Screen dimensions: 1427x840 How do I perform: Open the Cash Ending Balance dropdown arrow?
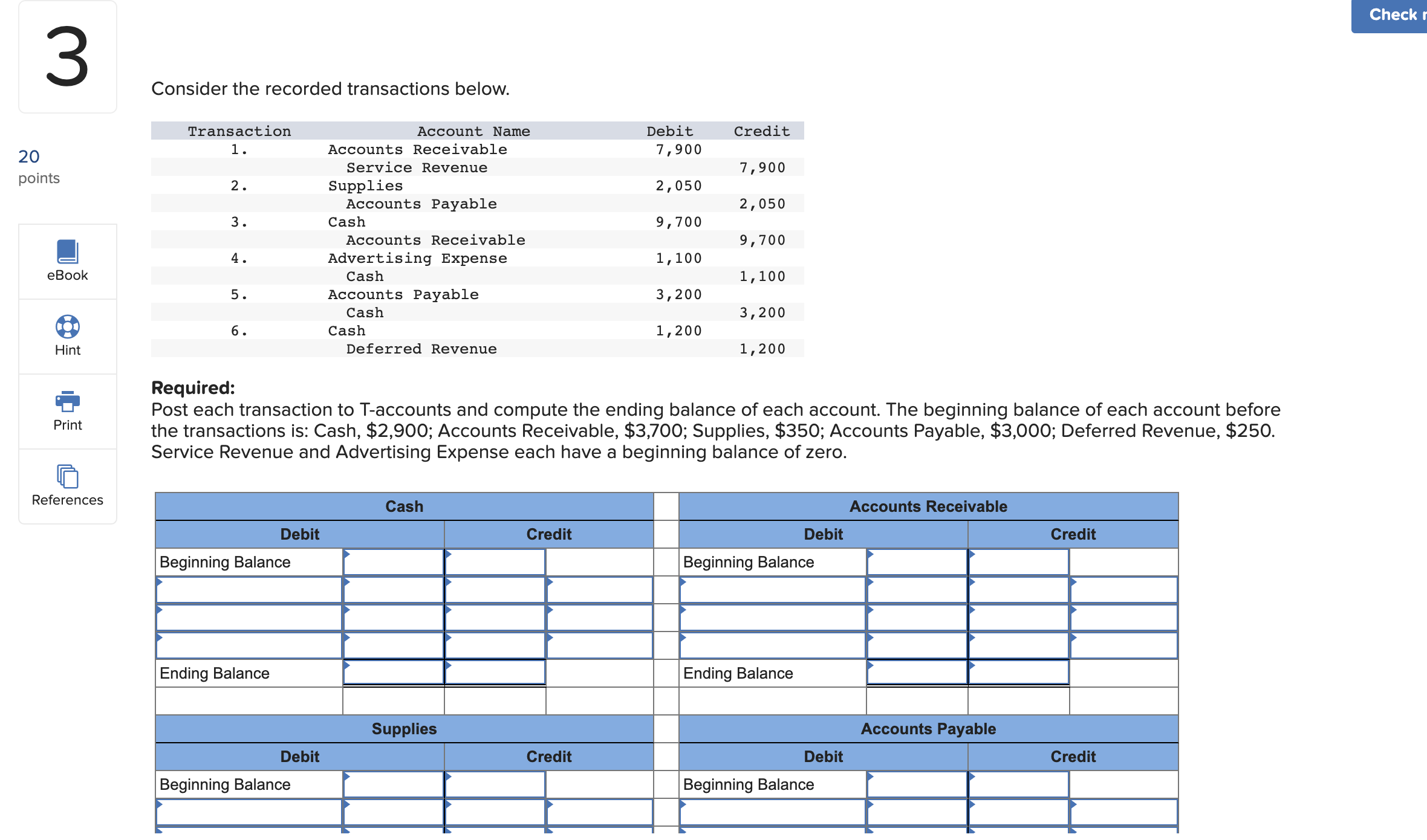[346, 669]
